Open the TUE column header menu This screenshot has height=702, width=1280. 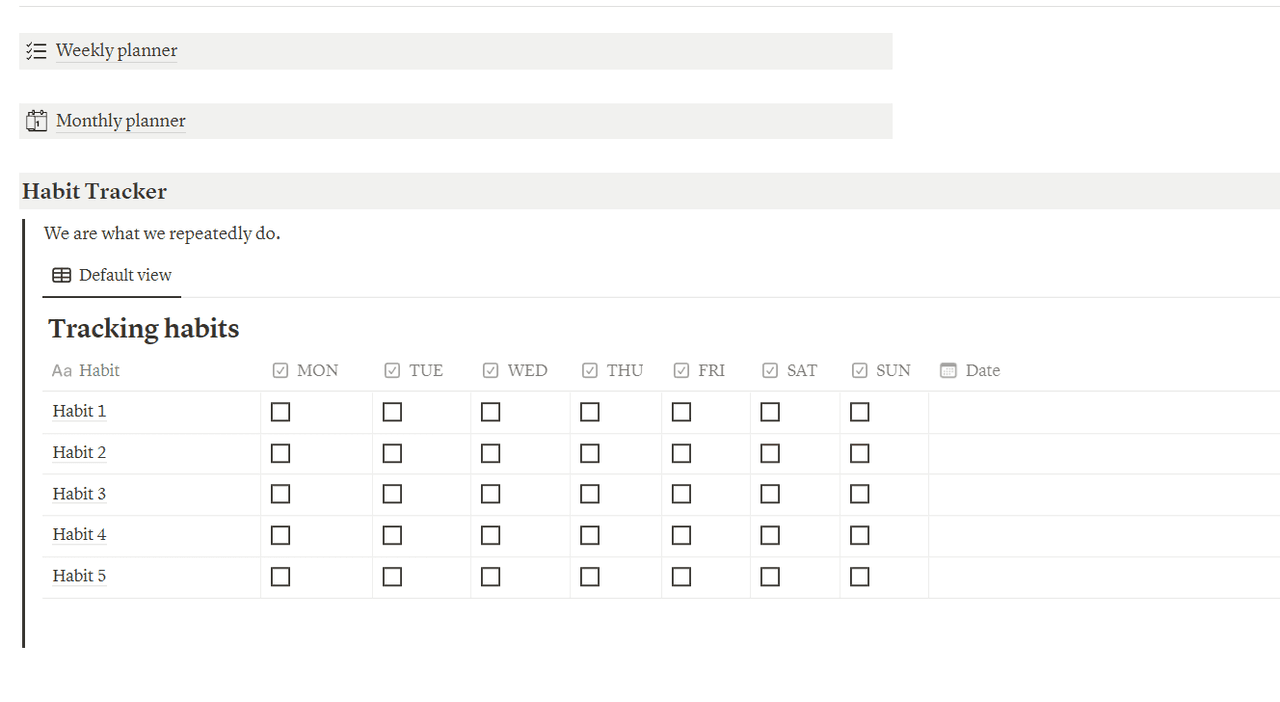tap(425, 371)
